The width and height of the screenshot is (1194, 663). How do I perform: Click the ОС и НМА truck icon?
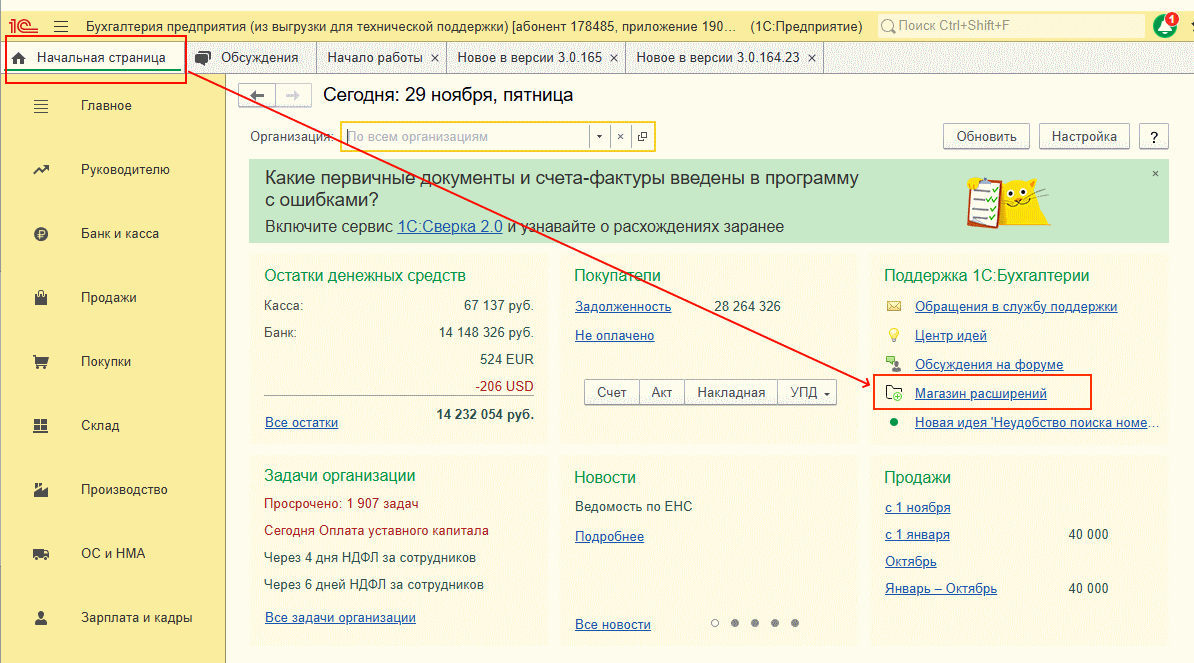click(41, 554)
